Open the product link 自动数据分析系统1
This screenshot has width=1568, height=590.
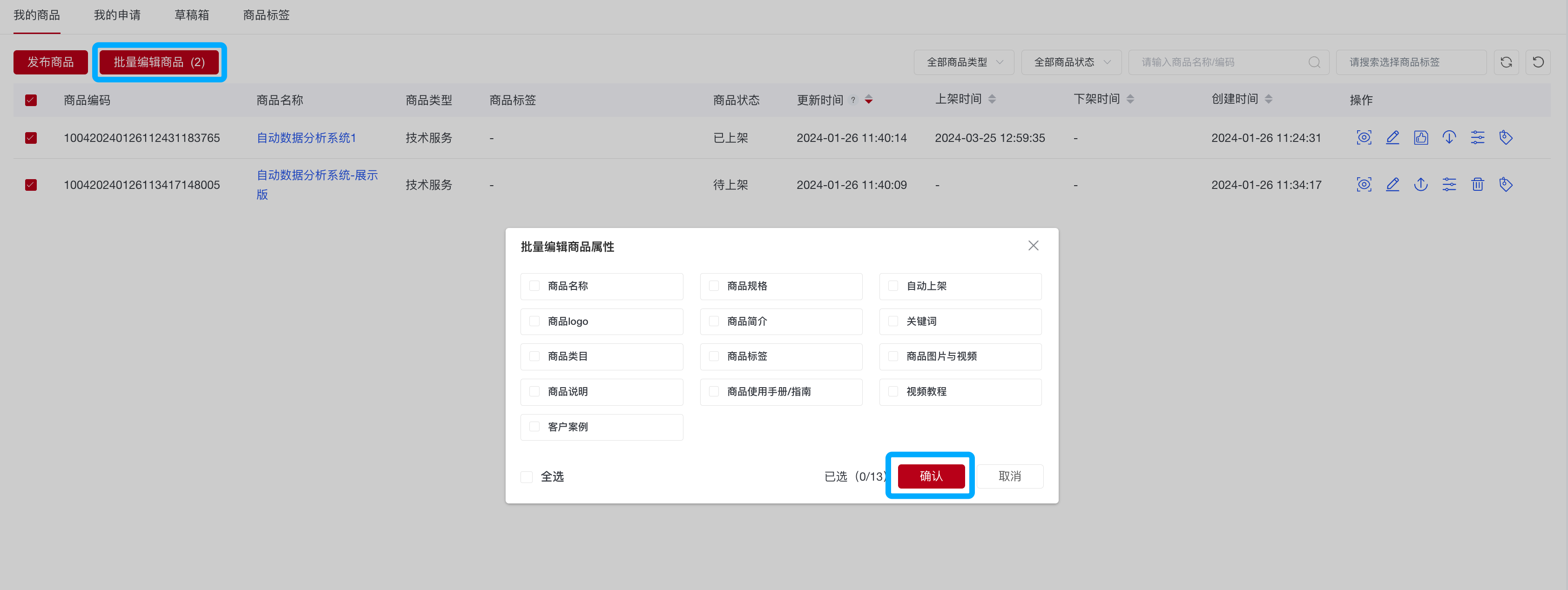tap(306, 137)
